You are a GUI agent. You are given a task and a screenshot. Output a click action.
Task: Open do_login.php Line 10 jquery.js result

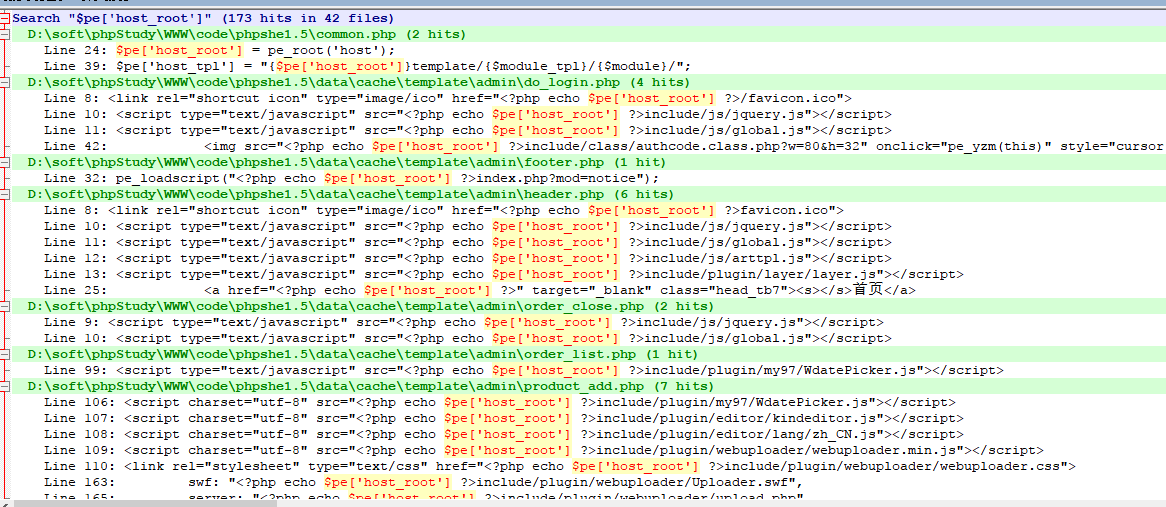point(468,114)
